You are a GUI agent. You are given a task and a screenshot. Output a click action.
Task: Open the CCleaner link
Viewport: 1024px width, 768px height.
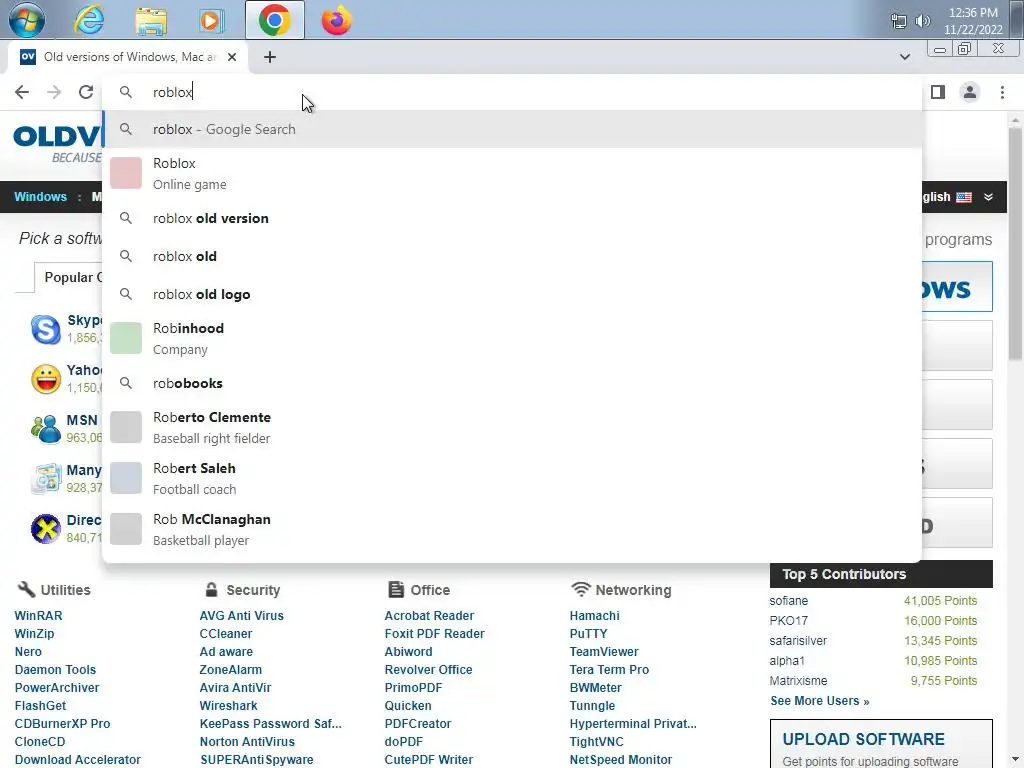click(x=225, y=633)
